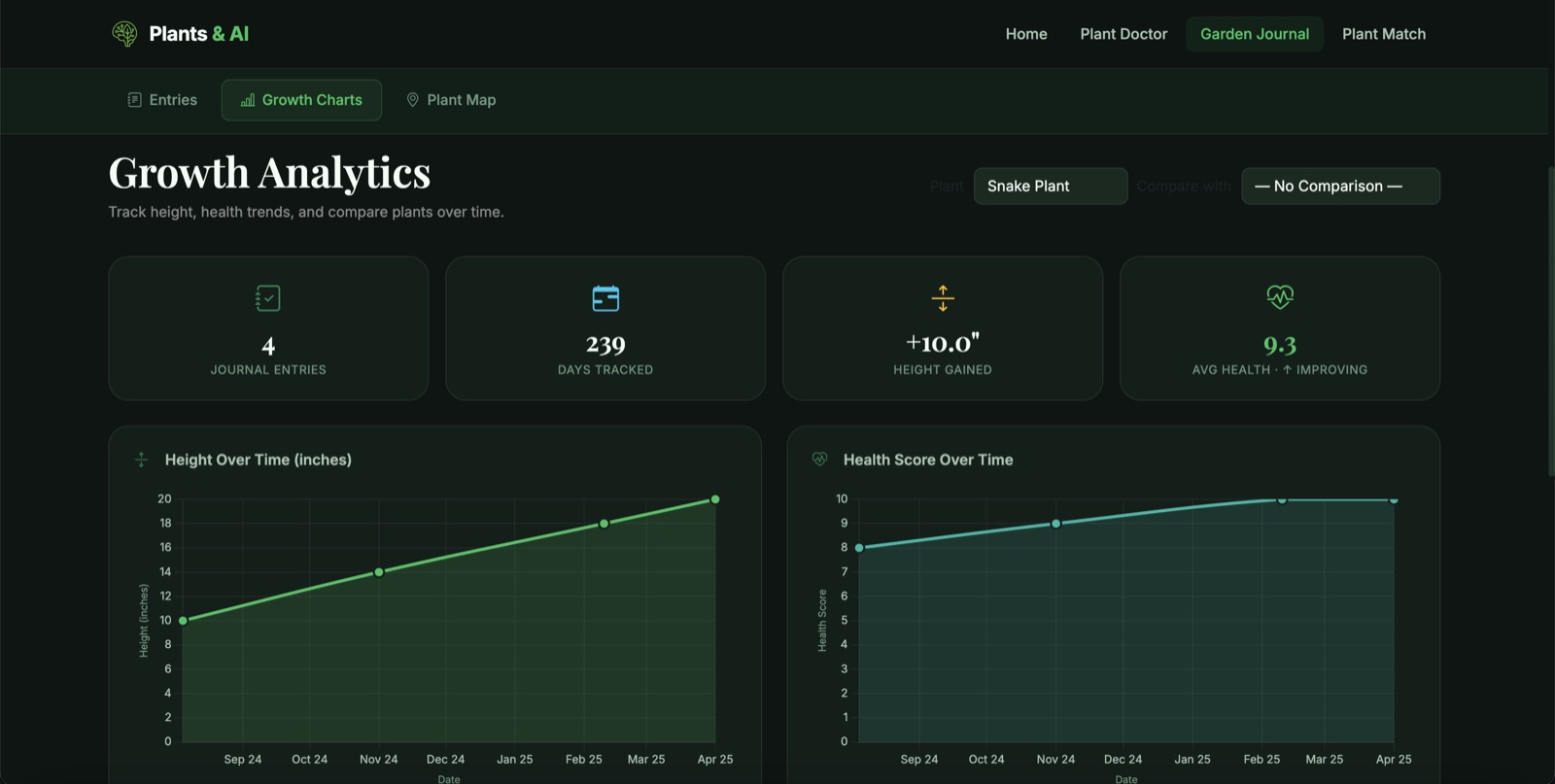Click the height chart point at 20 inches
1555x784 pixels.
pos(715,499)
